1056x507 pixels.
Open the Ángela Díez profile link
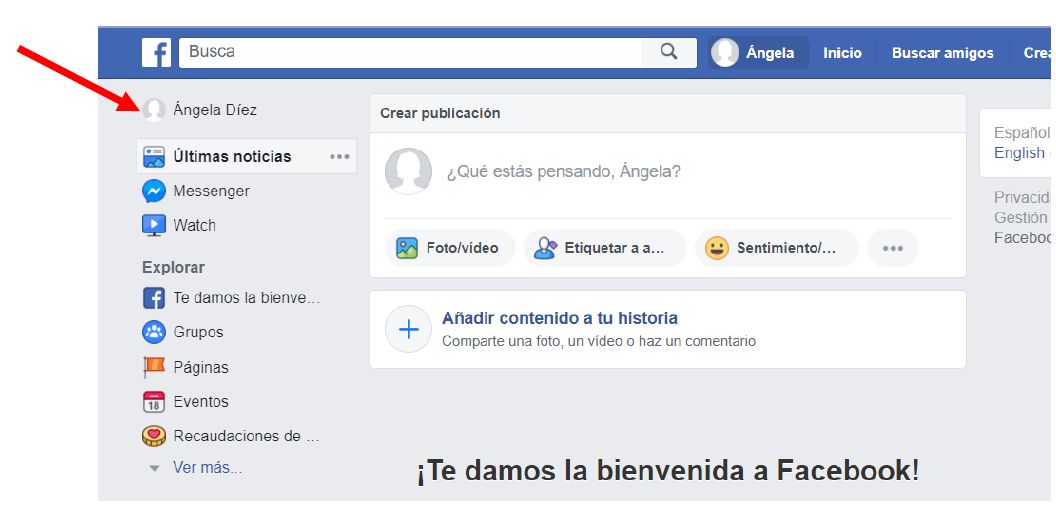[x=215, y=110]
